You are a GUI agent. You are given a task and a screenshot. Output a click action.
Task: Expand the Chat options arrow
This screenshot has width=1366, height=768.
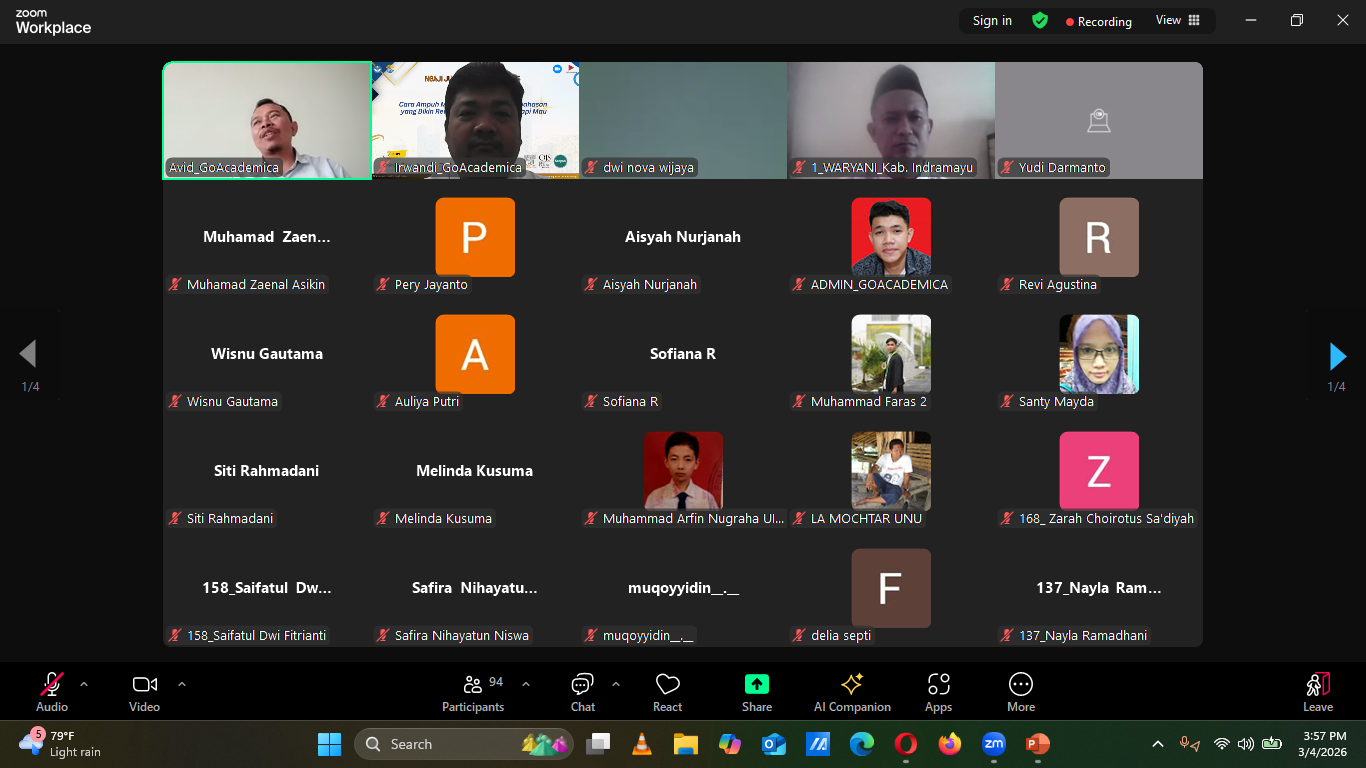(x=616, y=684)
